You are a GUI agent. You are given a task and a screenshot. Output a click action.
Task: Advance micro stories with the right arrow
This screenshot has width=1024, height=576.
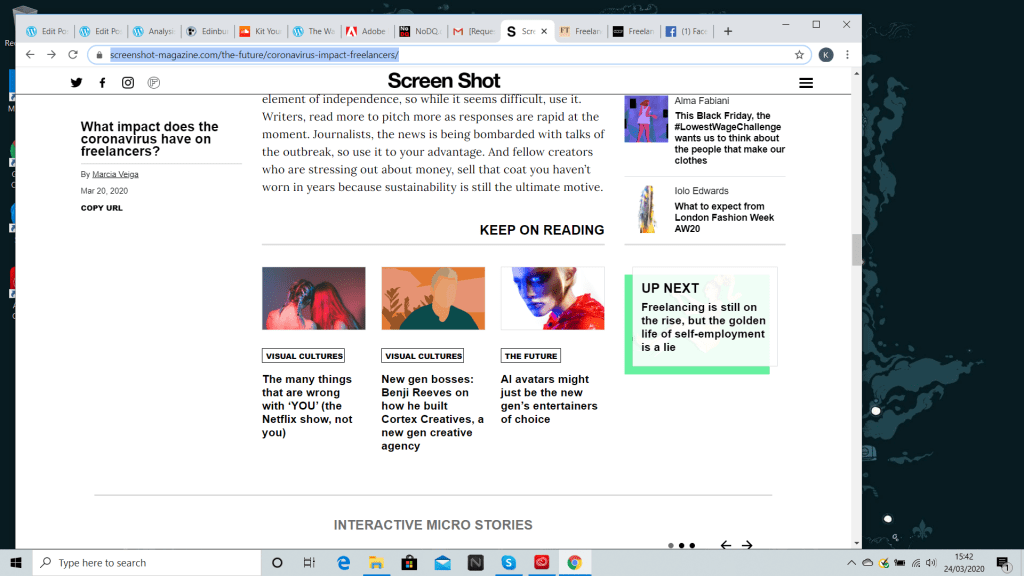746,546
